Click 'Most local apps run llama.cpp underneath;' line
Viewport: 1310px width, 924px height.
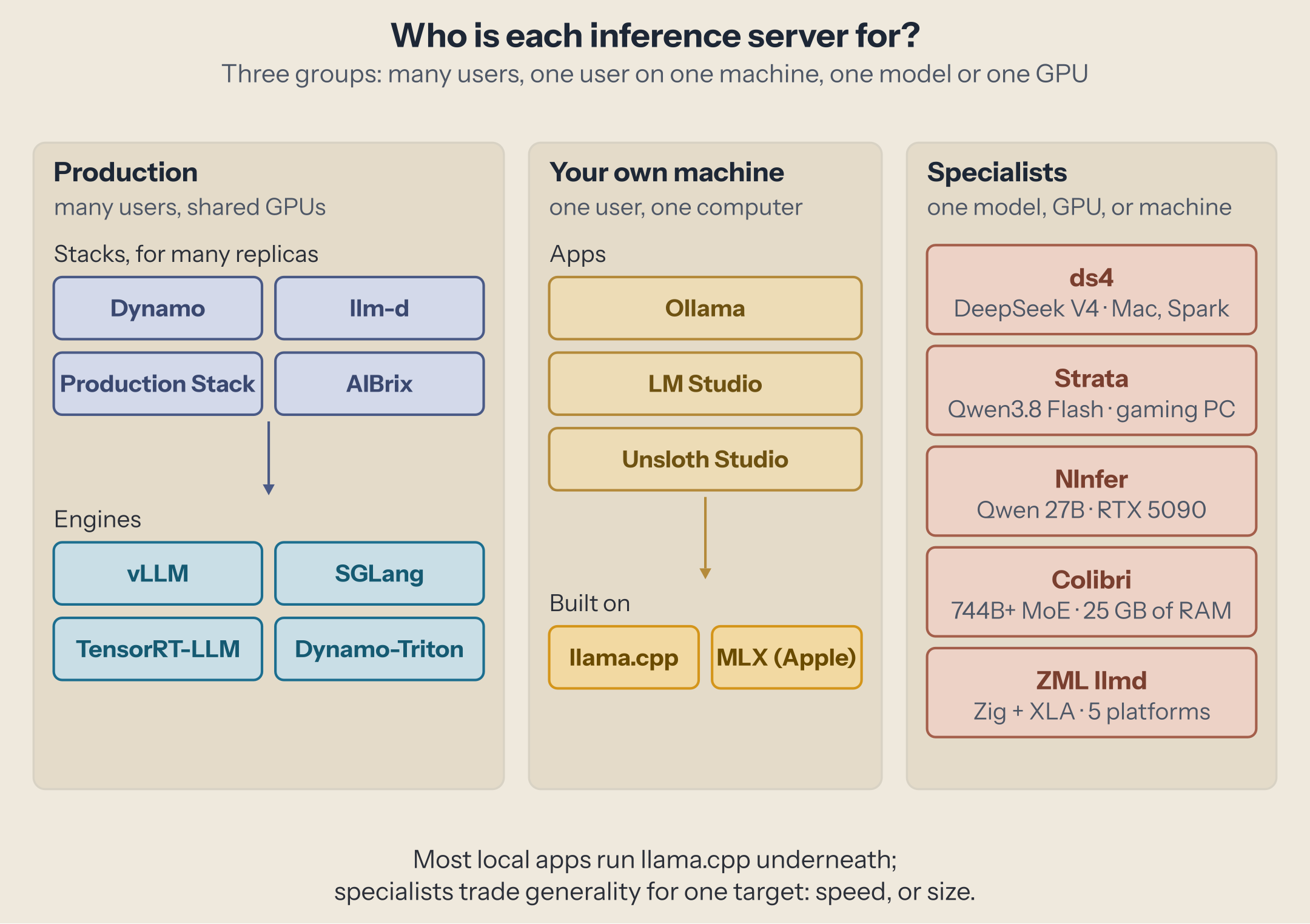[655, 860]
